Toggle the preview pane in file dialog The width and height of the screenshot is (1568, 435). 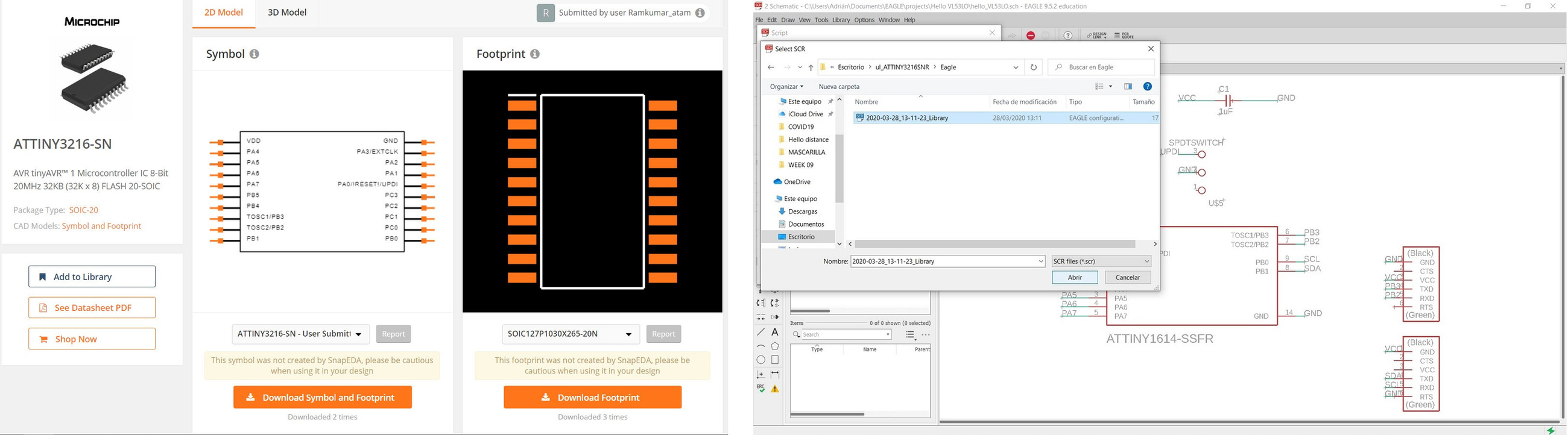(x=1128, y=86)
